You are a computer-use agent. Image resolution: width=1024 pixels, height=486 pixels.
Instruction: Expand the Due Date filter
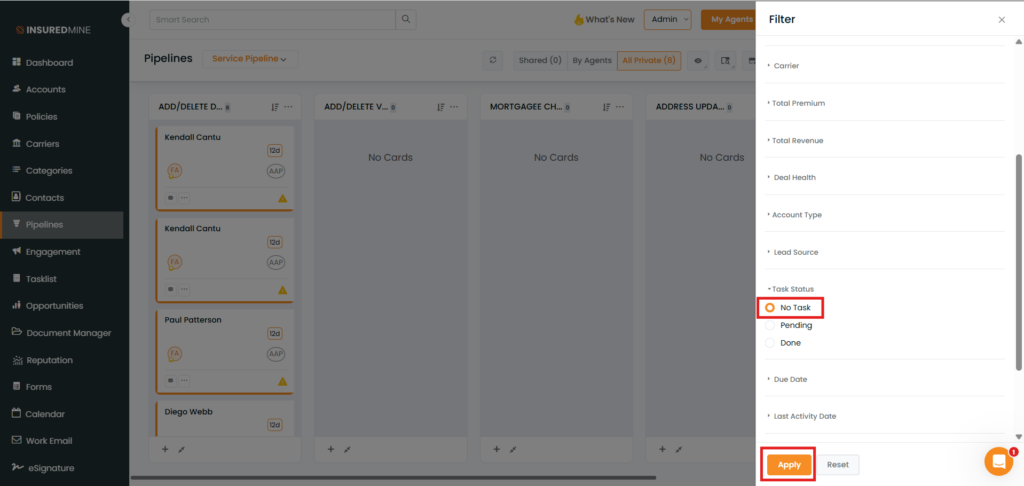(x=790, y=380)
